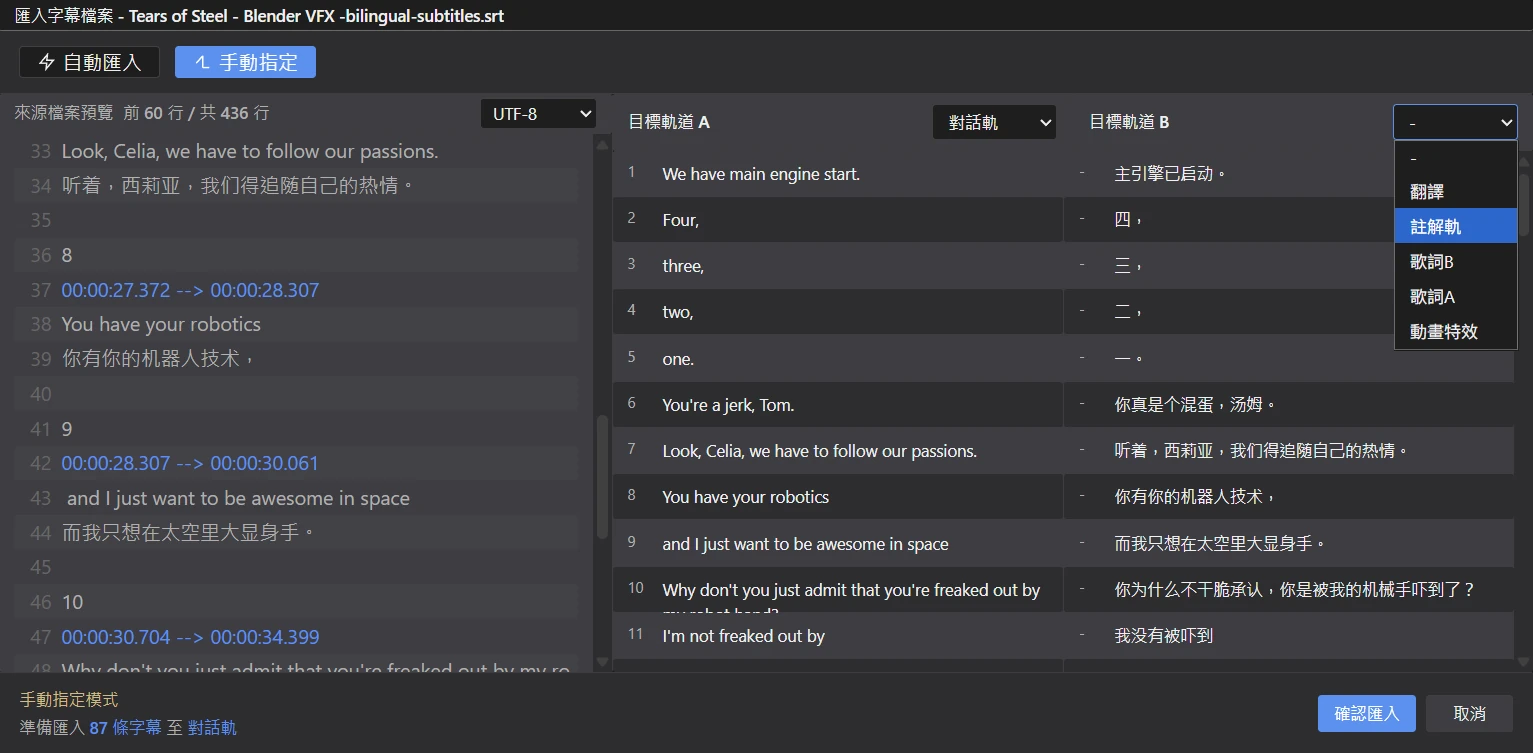
Task: Select track A row 10 'Why don't you just admit…'
Action: (838, 590)
